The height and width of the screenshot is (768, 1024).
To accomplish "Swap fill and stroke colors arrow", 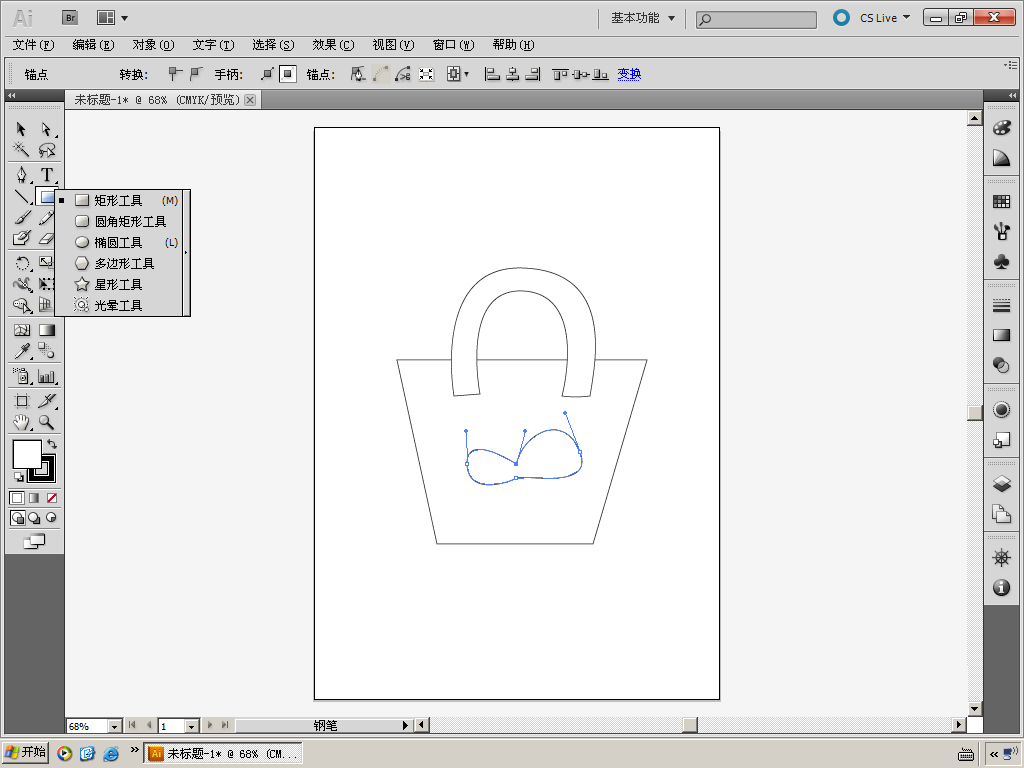I will (x=52, y=444).
